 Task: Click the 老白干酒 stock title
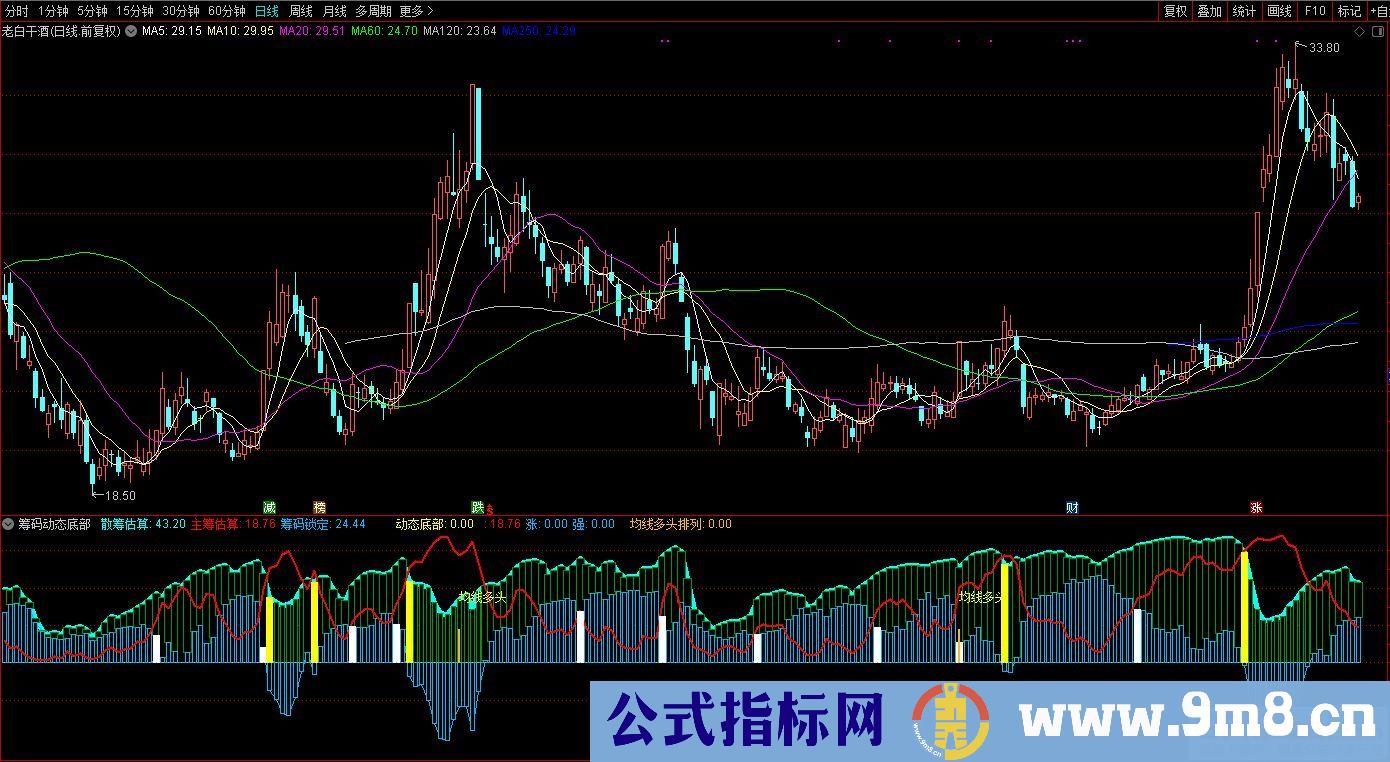61,31
